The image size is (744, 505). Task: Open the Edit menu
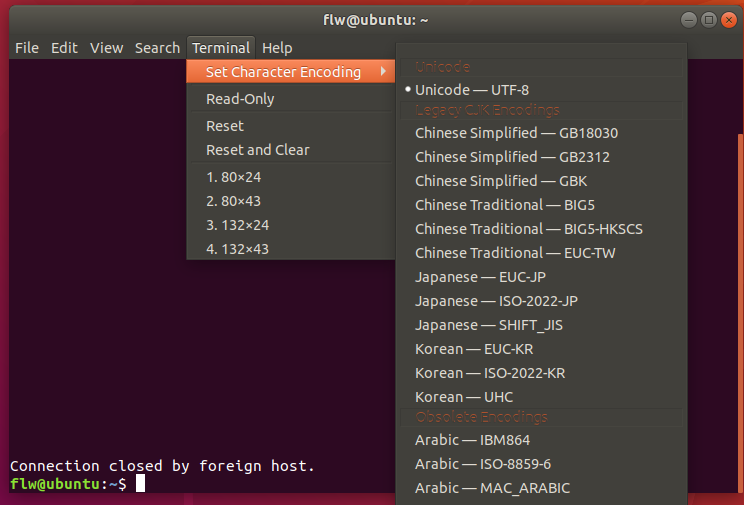click(64, 48)
